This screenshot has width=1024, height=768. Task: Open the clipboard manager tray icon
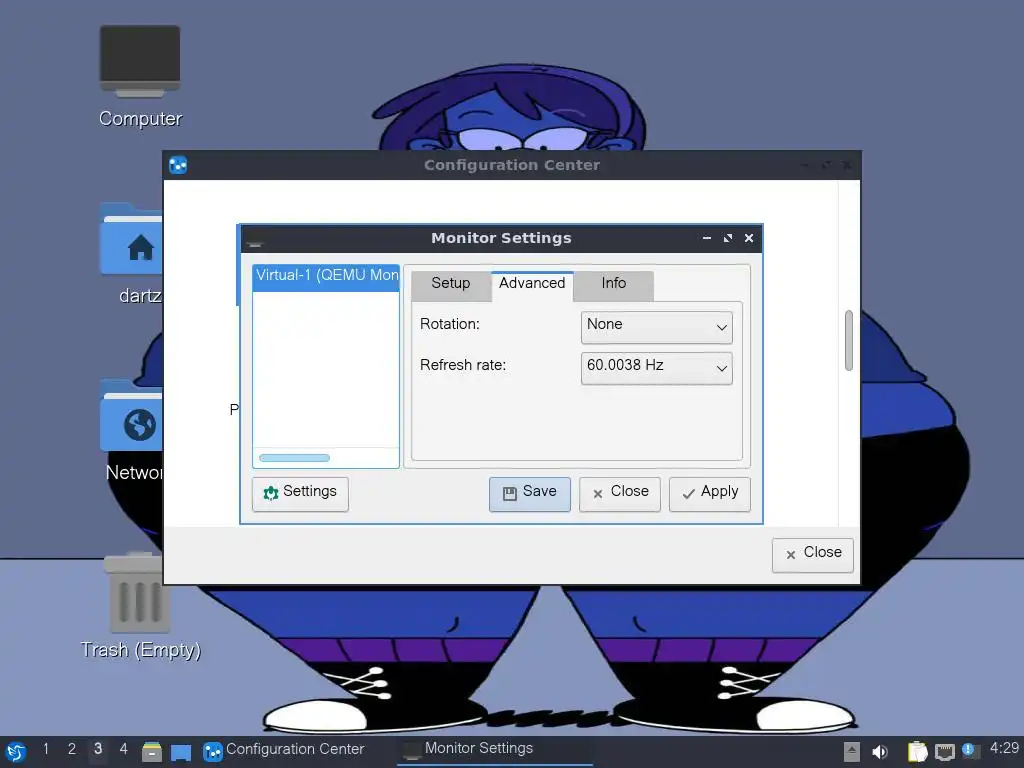[917, 752]
